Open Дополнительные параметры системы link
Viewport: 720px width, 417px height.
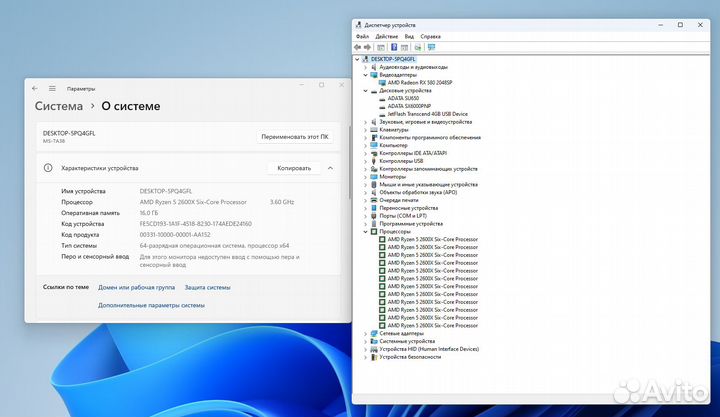pos(151,305)
